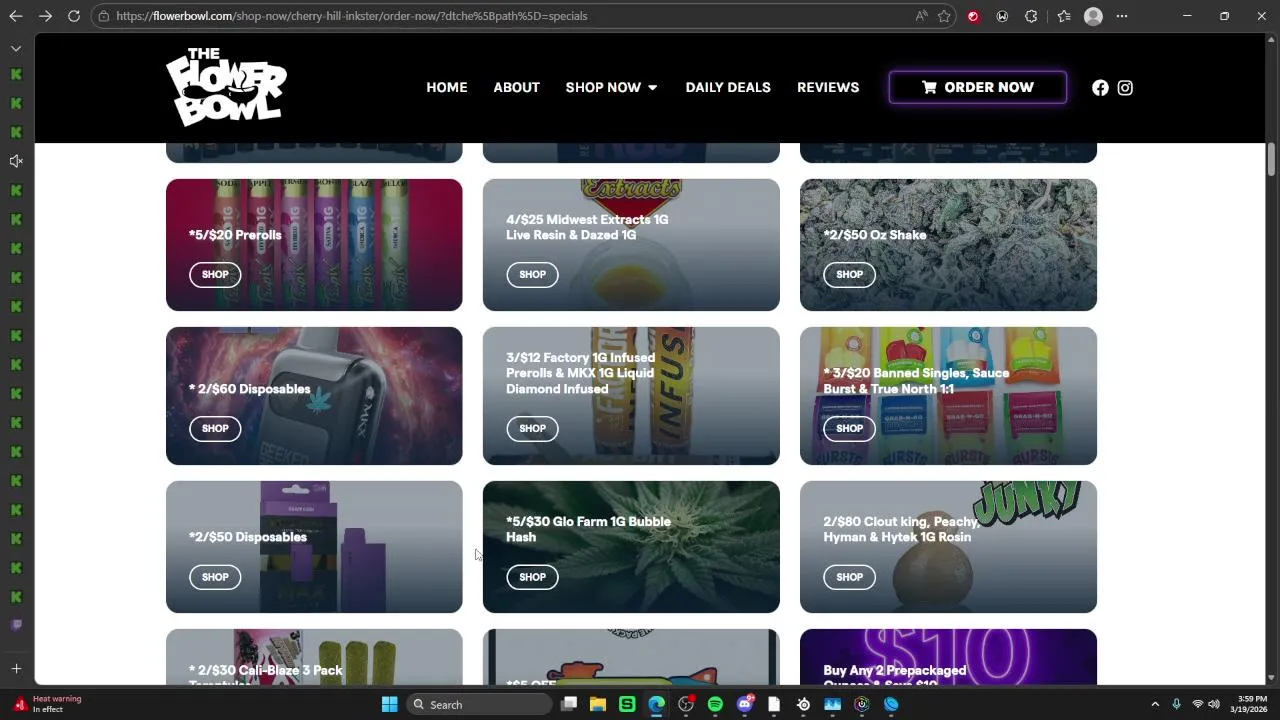Shop the 2/$60 Disposables deal

[x=215, y=428]
